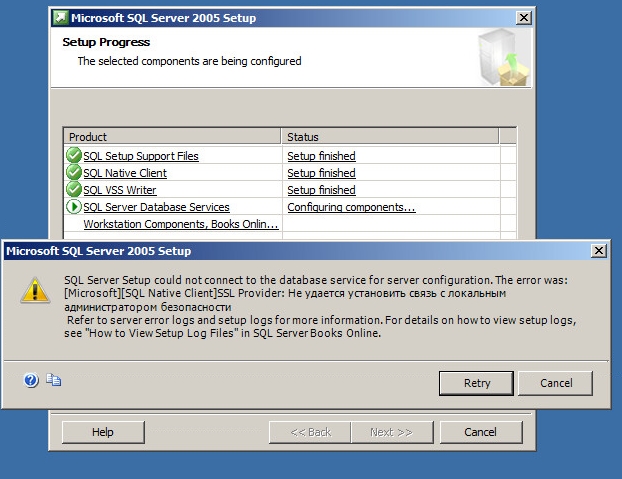Click the Configuring components status link
Viewport: 622px width, 479px height.
point(351,207)
